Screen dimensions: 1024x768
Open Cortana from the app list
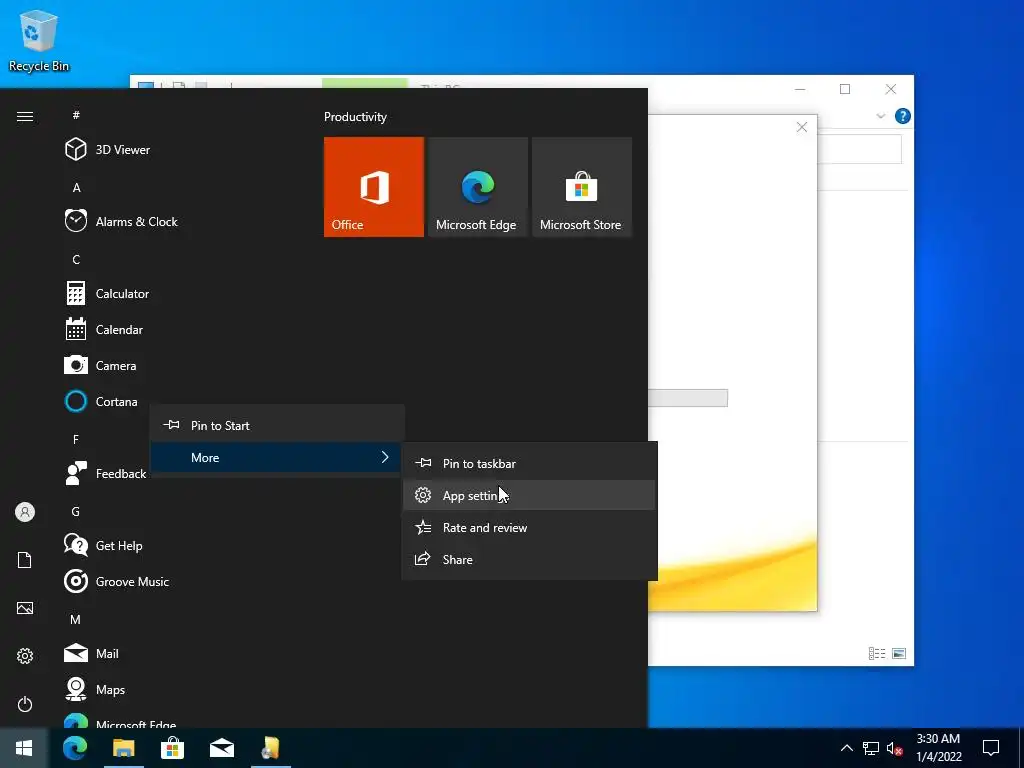coord(101,402)
